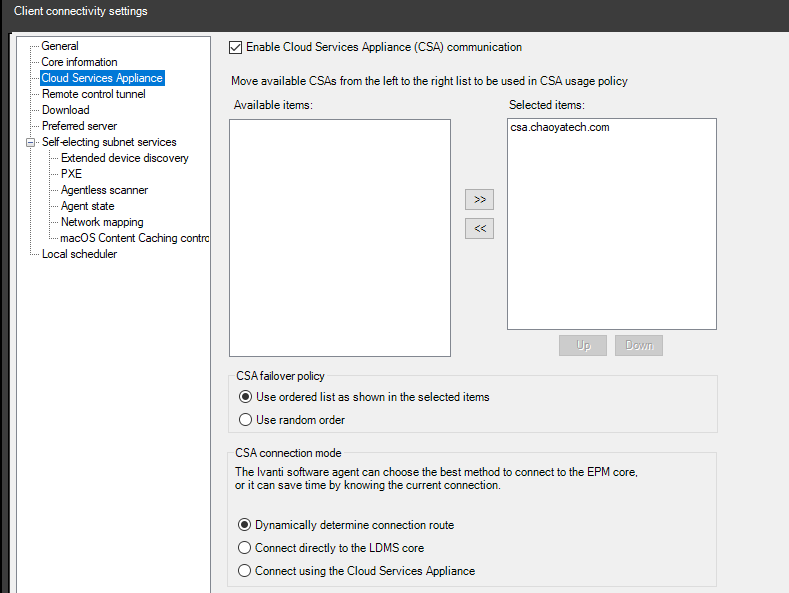Image resolution: width=789 pixels, height=593 pixels.
Task: Open the General settings tree item
Action: pos(60,46)
